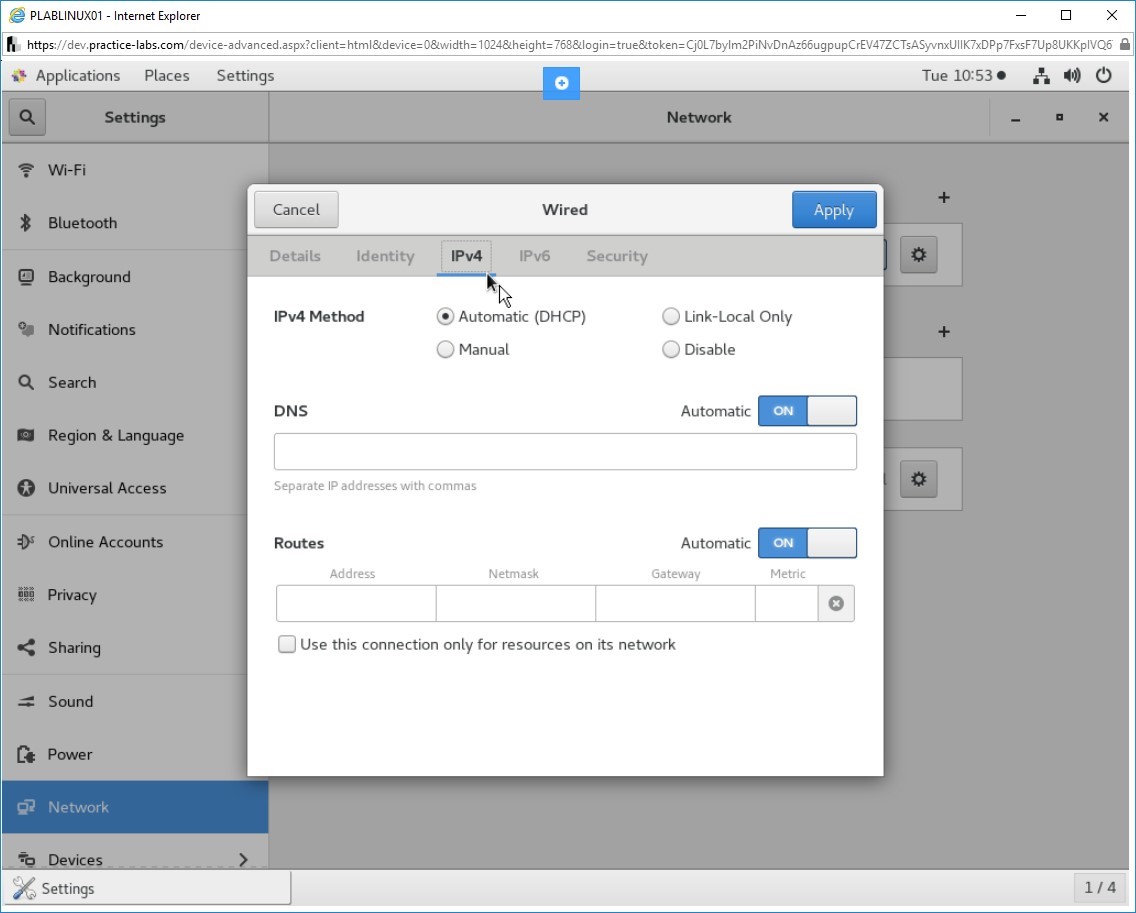Switch to the IPv6 tab
Image resolution: width=1136 pixels, height=913 pixels.
coord(534,256)
